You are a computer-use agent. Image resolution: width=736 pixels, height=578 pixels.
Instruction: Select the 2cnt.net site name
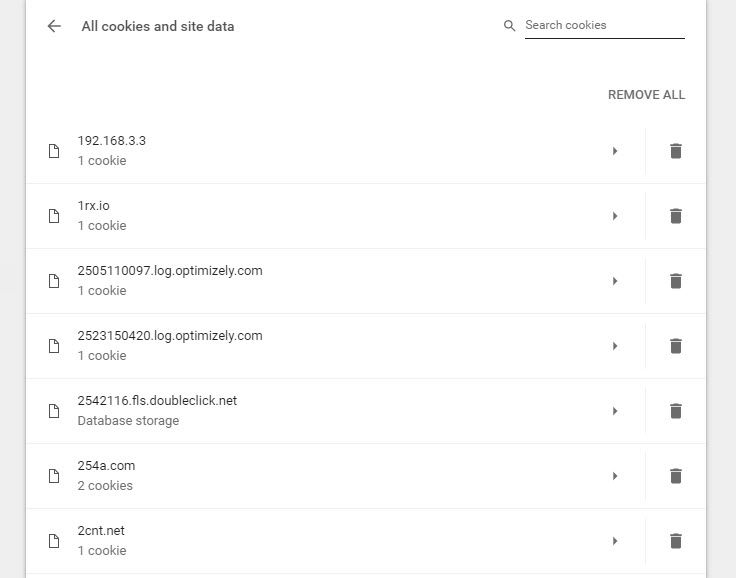[101, 531]
